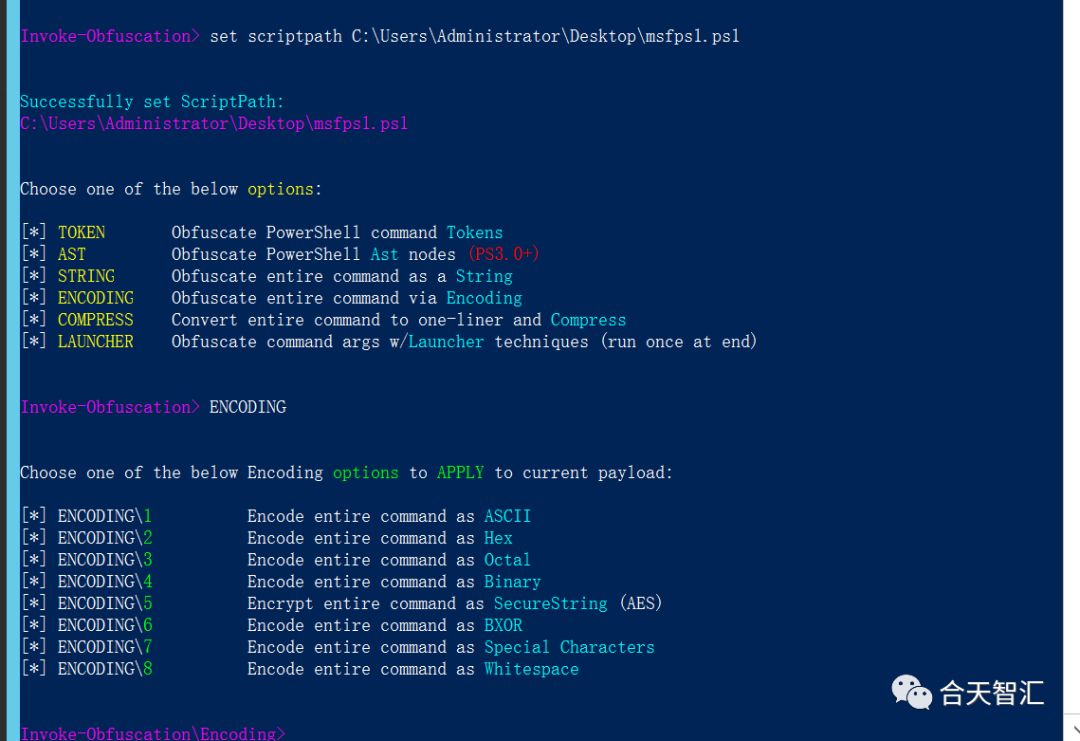Click the WeChat logo watermark icon
Viewport: 1080px width, 741px height.
[x=911, y=691]
